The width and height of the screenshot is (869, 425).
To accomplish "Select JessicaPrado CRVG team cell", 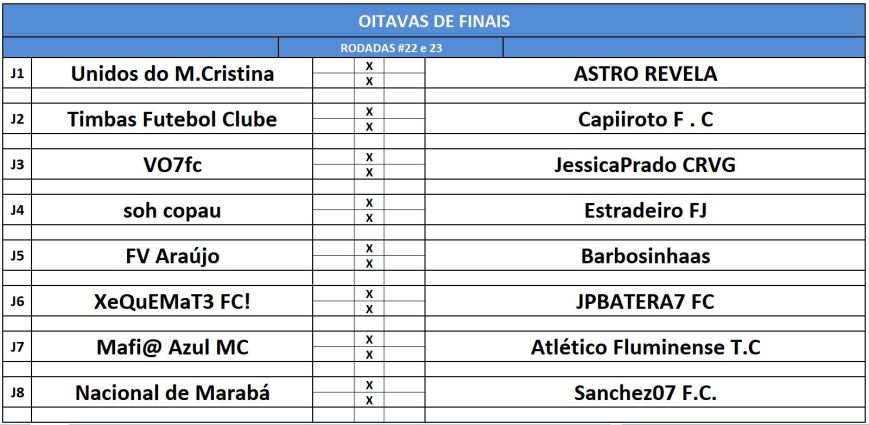I will coord(645,165).
